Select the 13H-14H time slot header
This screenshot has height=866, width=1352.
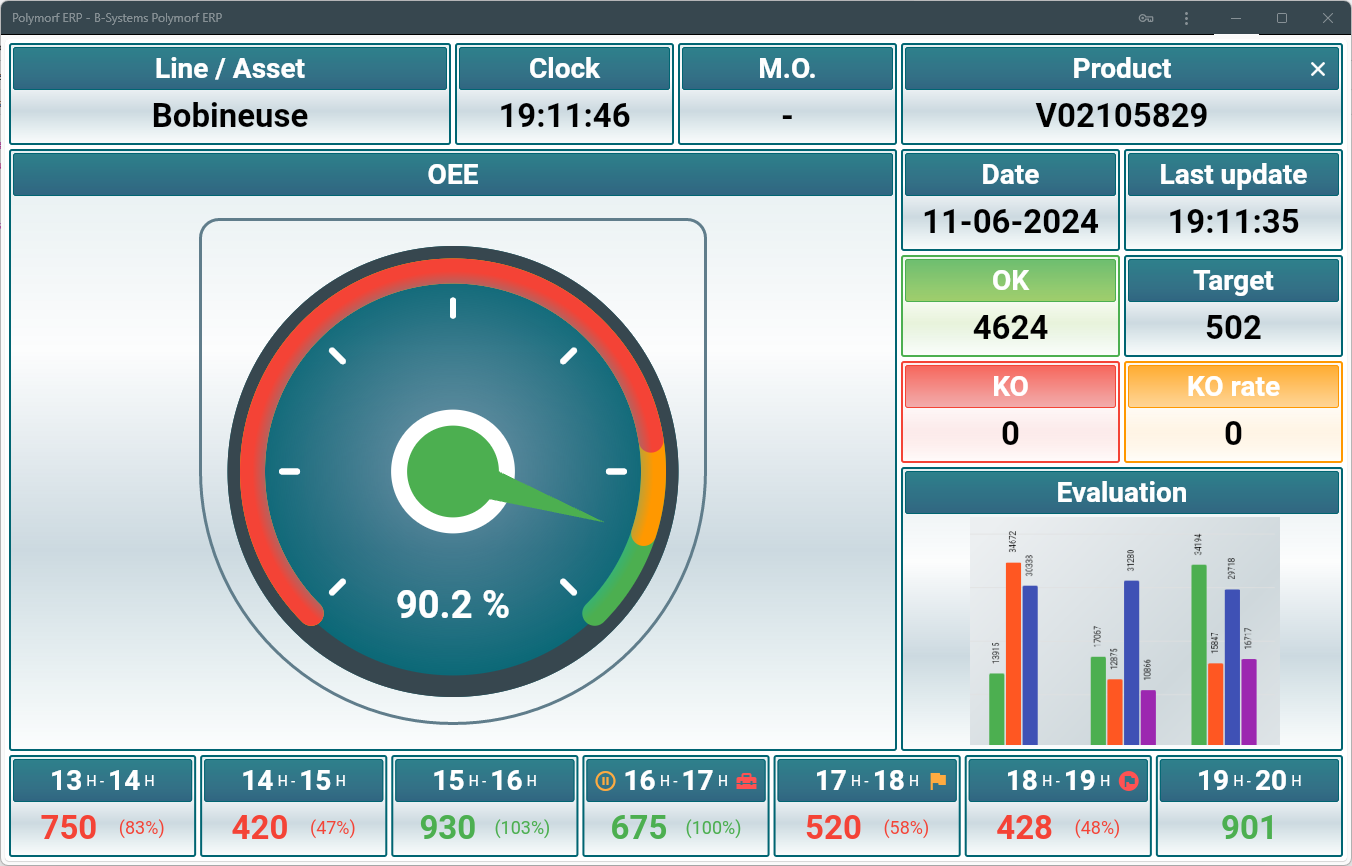tap(103, 780)
